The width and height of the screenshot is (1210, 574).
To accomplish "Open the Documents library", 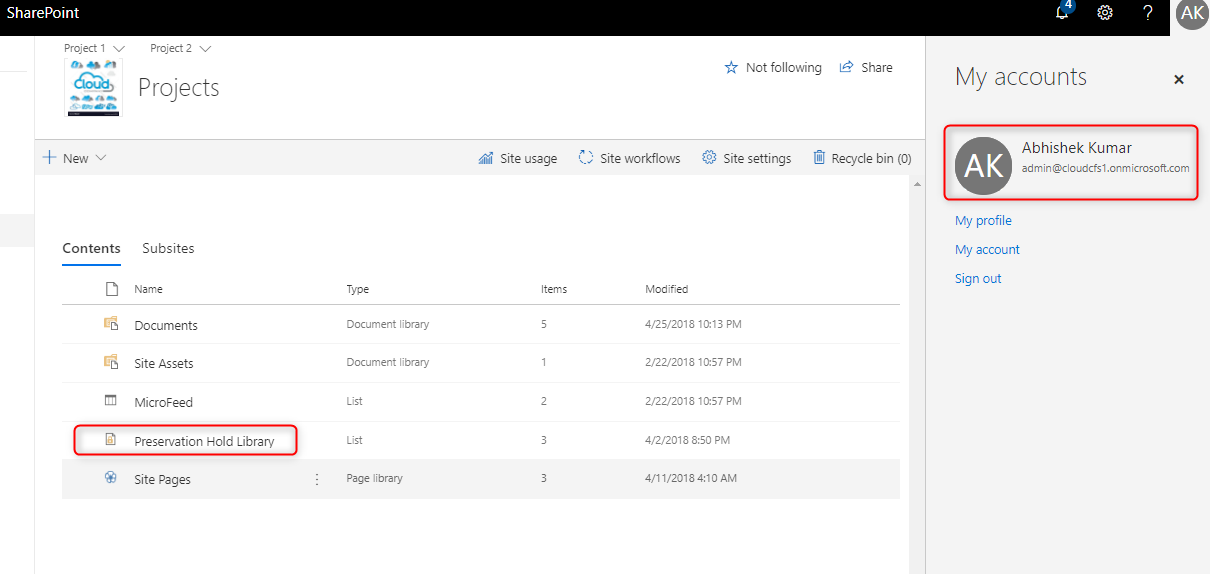I will pyautogui.click(x=166, y=325).
